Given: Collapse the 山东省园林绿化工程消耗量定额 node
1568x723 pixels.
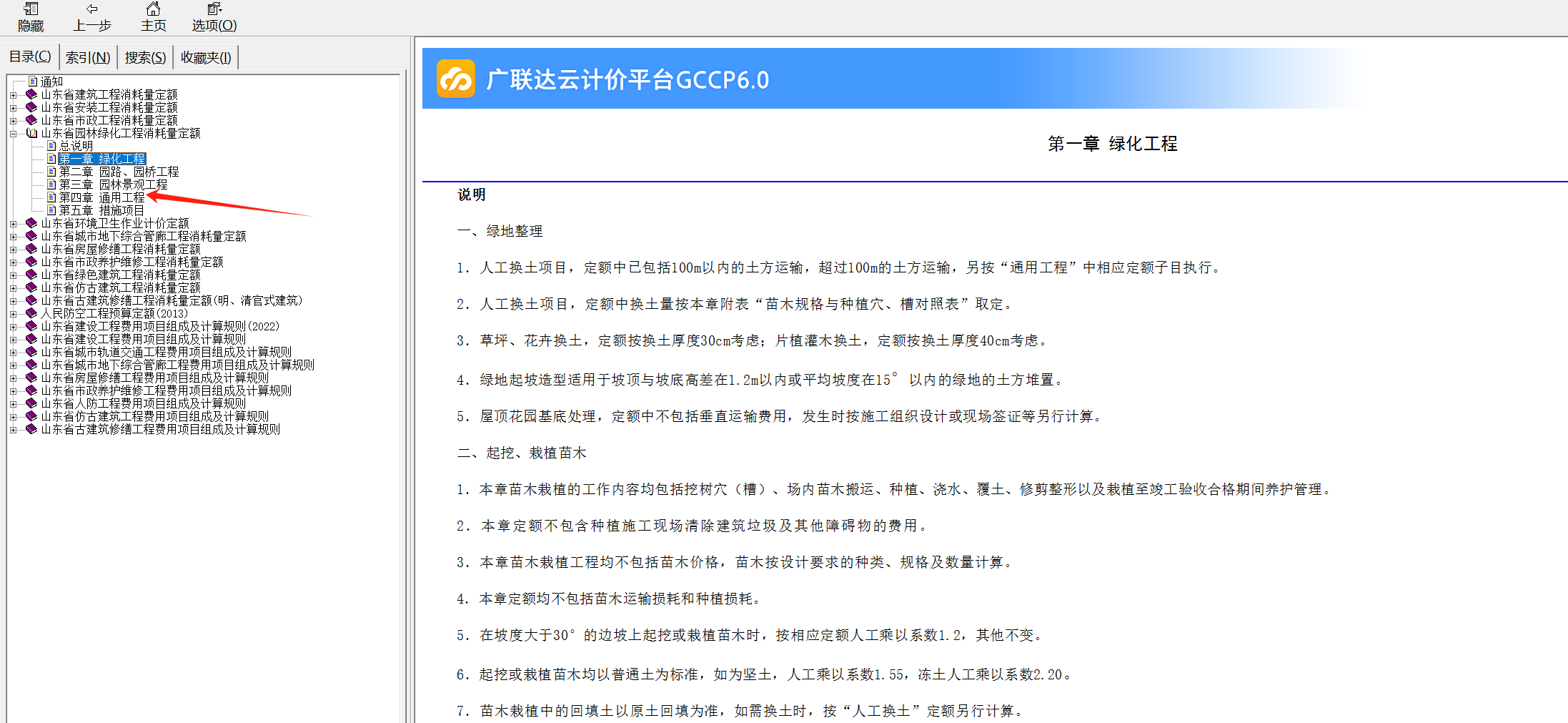Looking at the screenshot, I should (x=13, y=134).
